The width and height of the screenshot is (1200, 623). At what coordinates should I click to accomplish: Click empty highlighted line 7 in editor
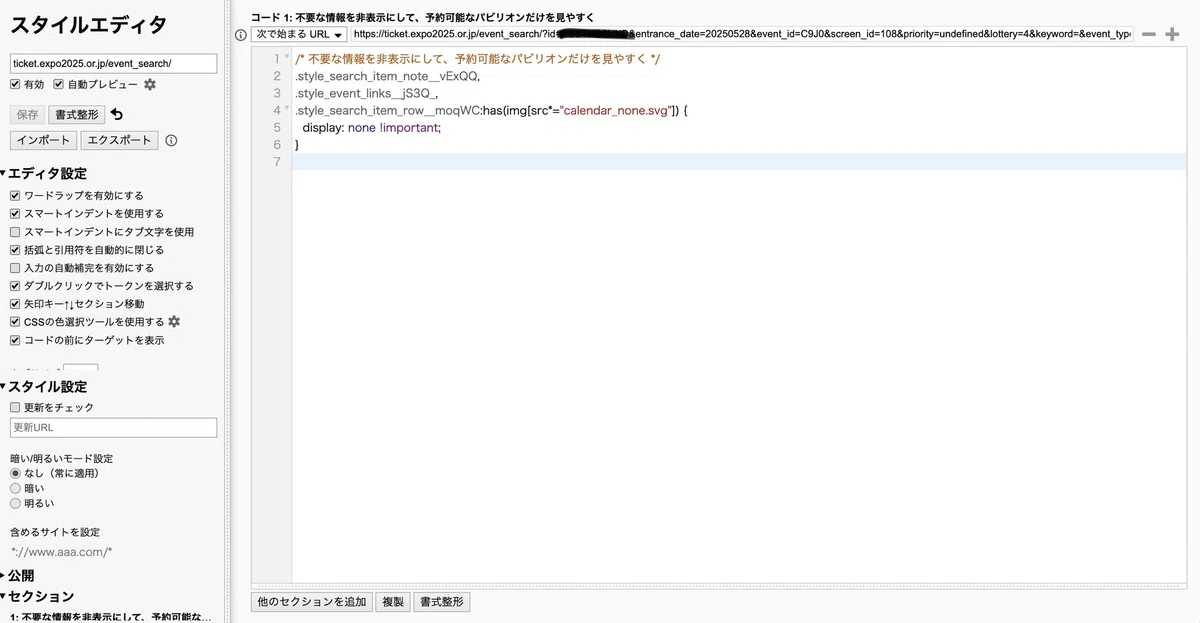(739, 161)
